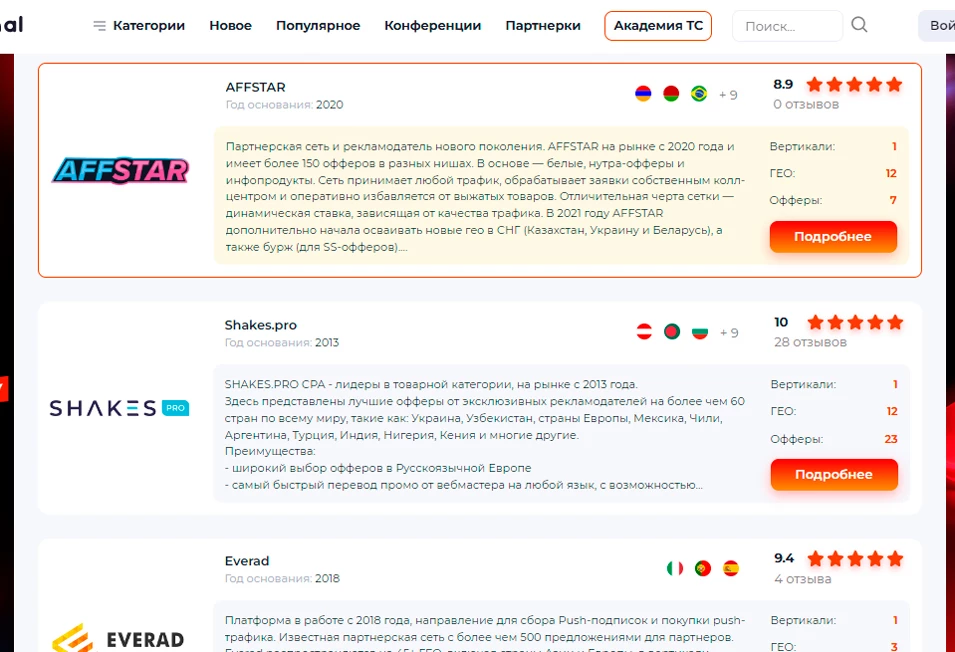Open the Категории menu
Screen dimensions: 955x652
coord(149,26)
